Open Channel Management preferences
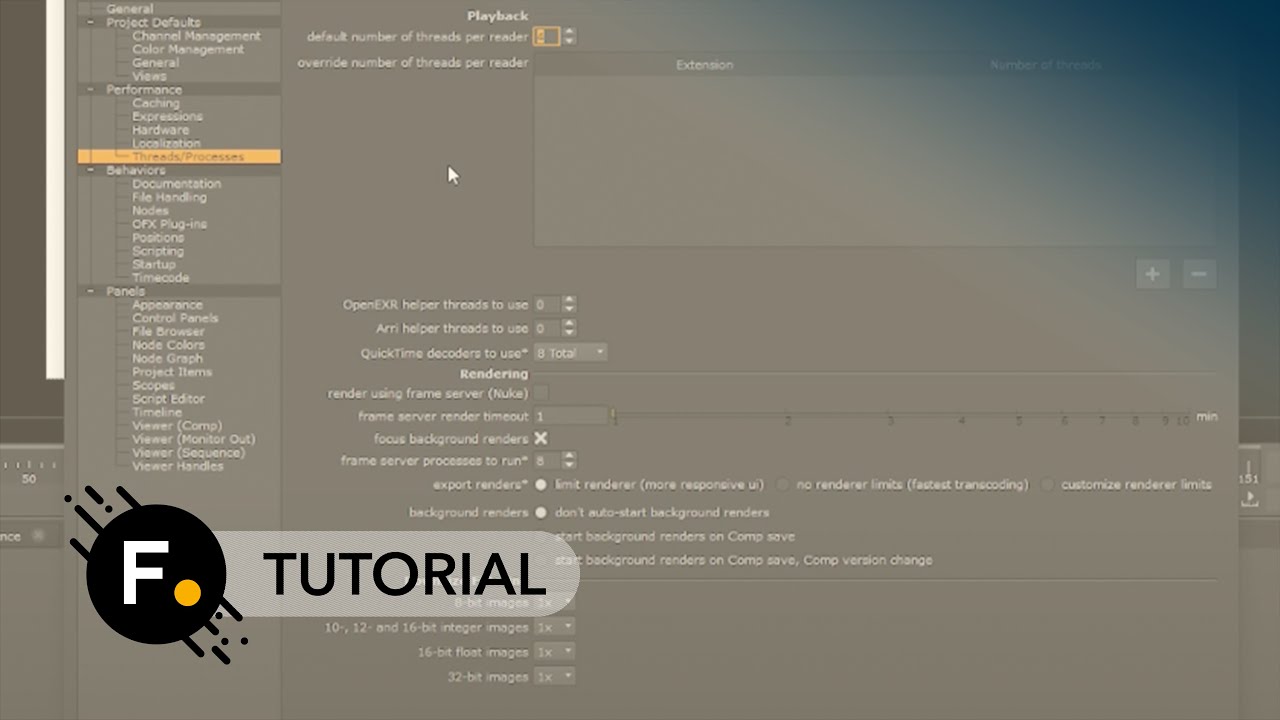Image resolution: width=1280 pixels, height=720 pixels. pos(196,36)
